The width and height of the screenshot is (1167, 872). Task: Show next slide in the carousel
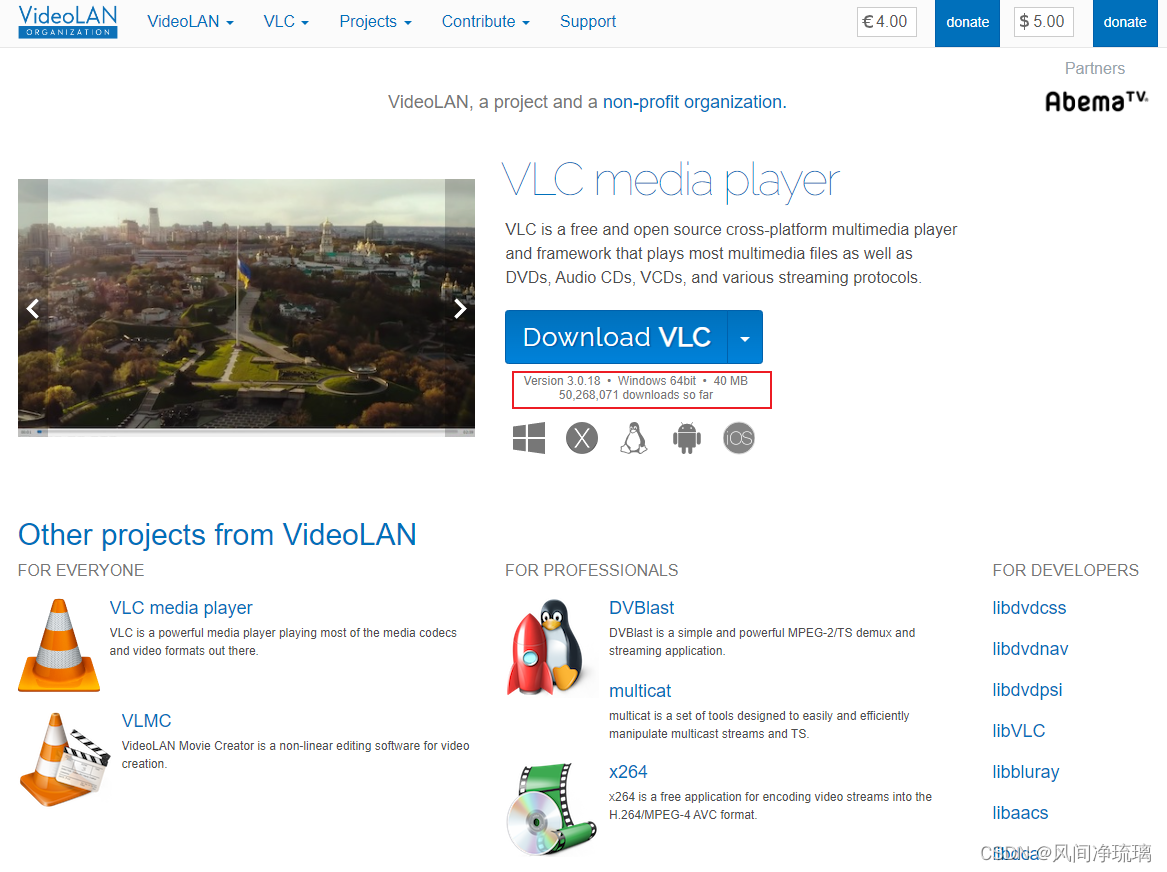point(460,308)
